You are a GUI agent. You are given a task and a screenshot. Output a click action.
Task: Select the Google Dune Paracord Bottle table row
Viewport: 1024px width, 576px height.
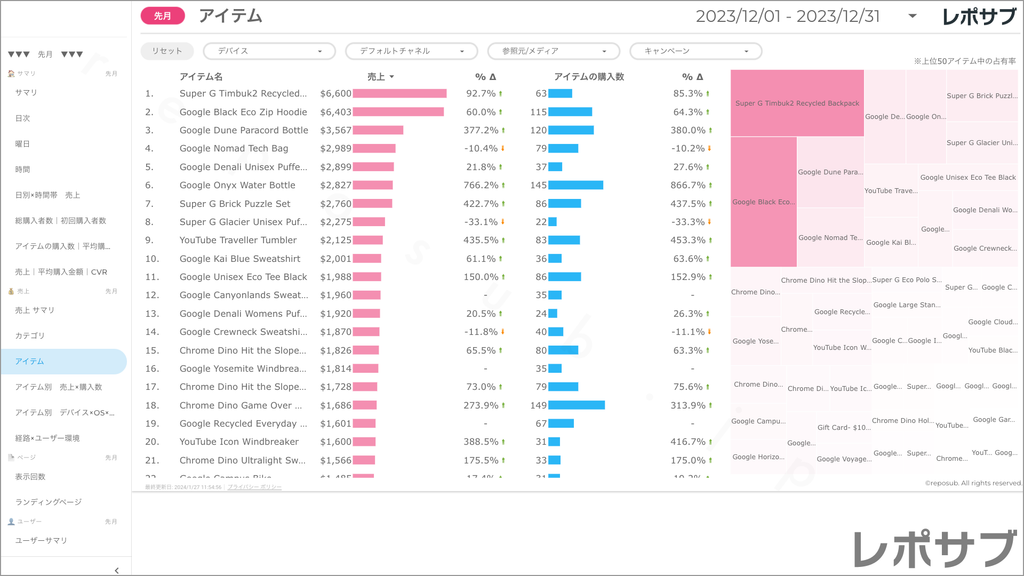[x=244, y=130]
